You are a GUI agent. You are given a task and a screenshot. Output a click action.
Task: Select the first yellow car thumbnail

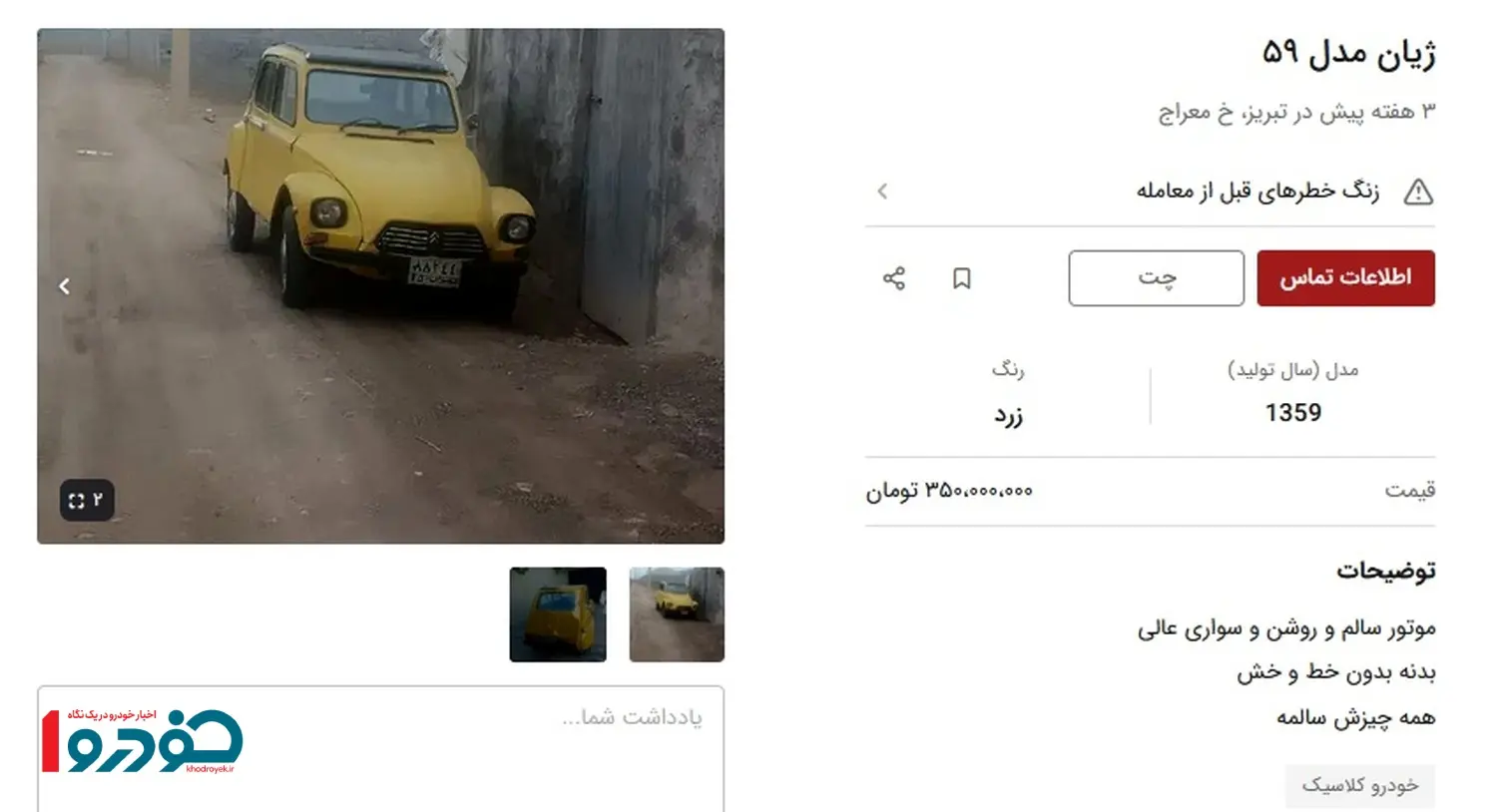pos(677,614)
